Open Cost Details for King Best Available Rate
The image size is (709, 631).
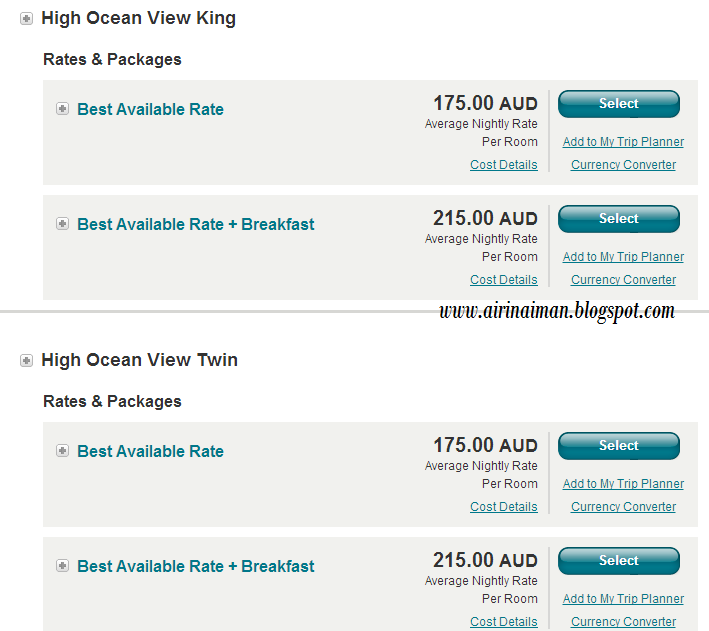tap(504, 165)
